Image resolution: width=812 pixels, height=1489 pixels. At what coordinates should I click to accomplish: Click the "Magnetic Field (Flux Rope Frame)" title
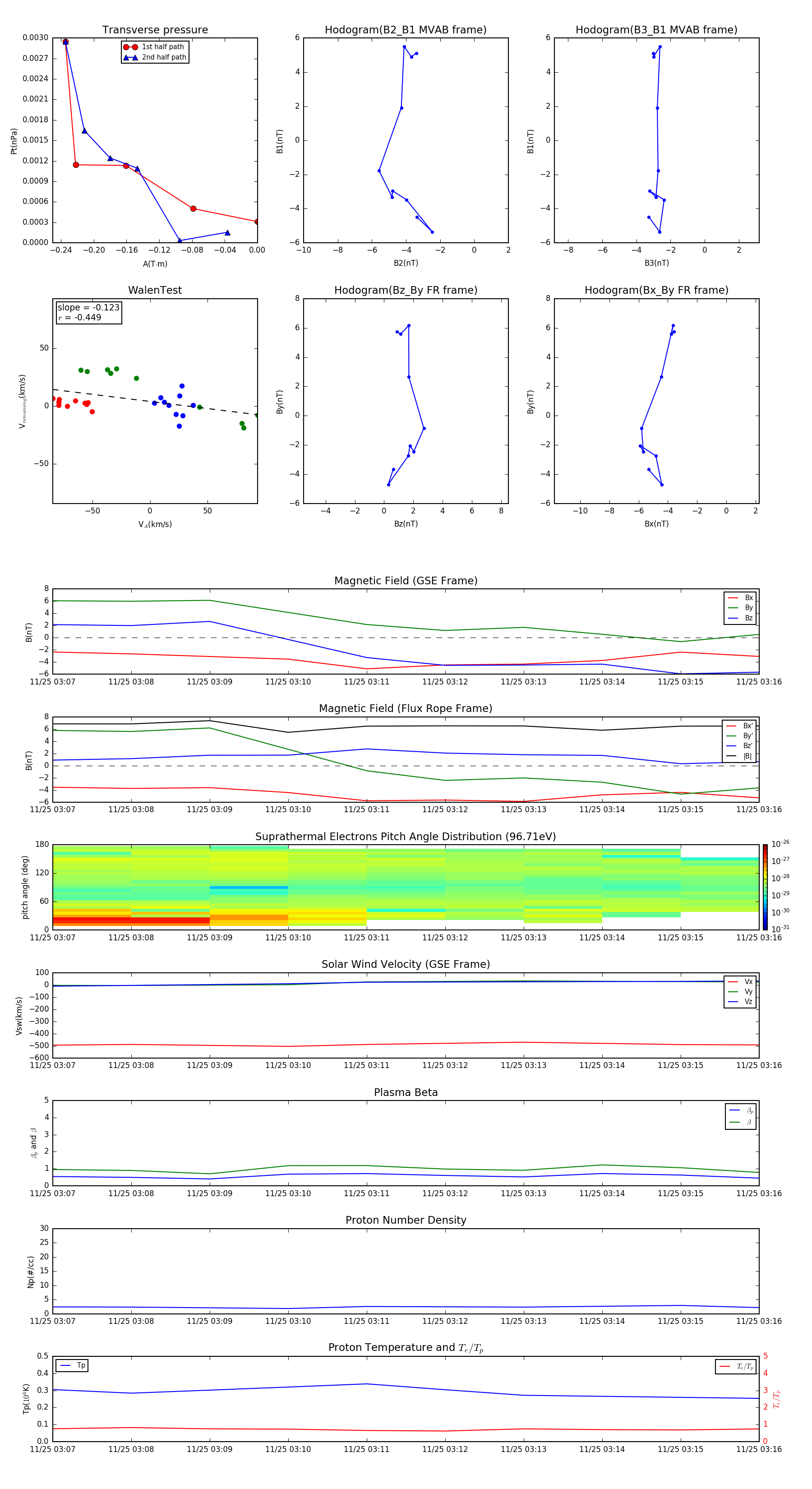(406, 709)
